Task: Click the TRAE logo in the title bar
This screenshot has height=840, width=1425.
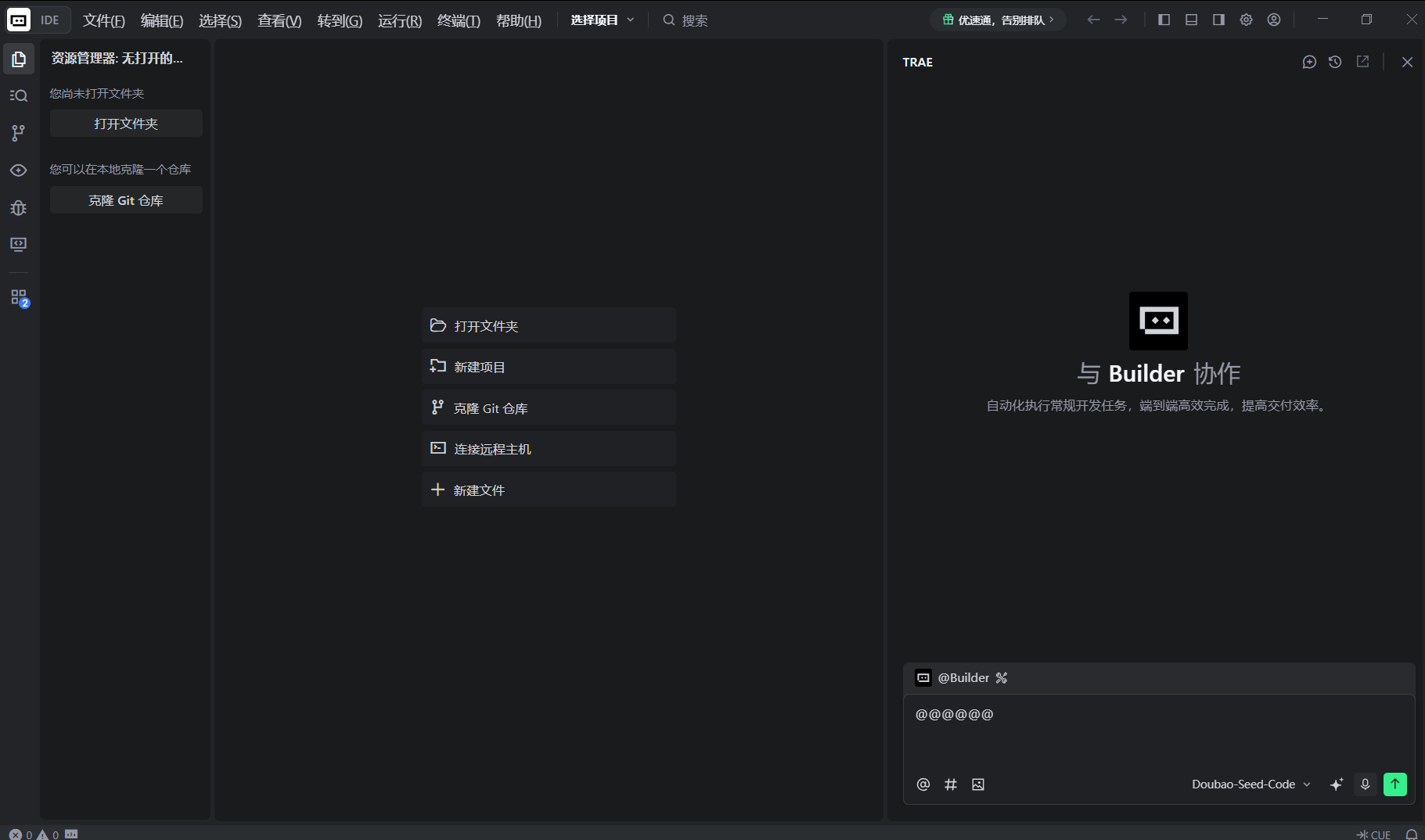Action: coord(18,20)
